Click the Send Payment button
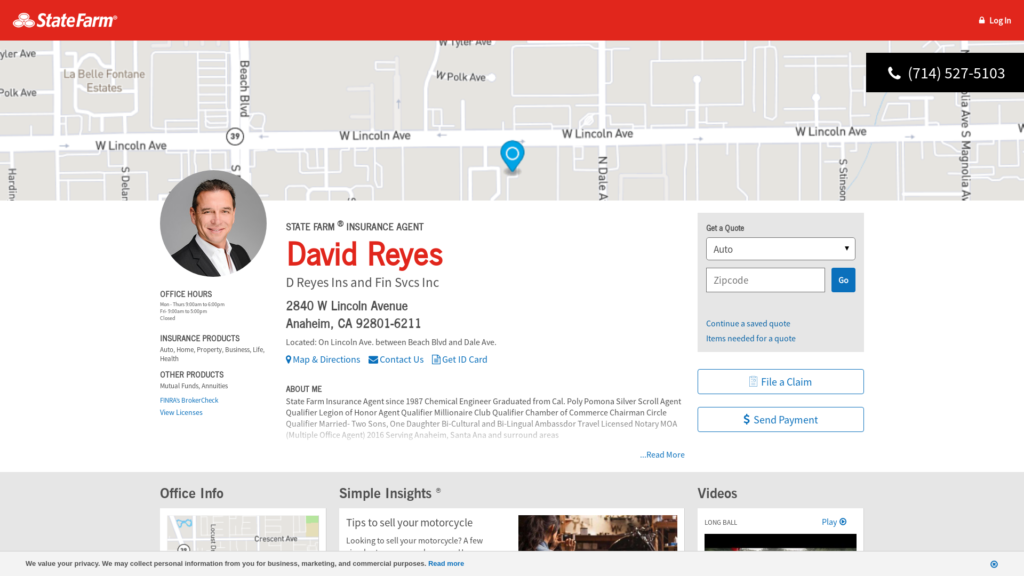This screenshot has height=576, width=1024. (780, 420)
